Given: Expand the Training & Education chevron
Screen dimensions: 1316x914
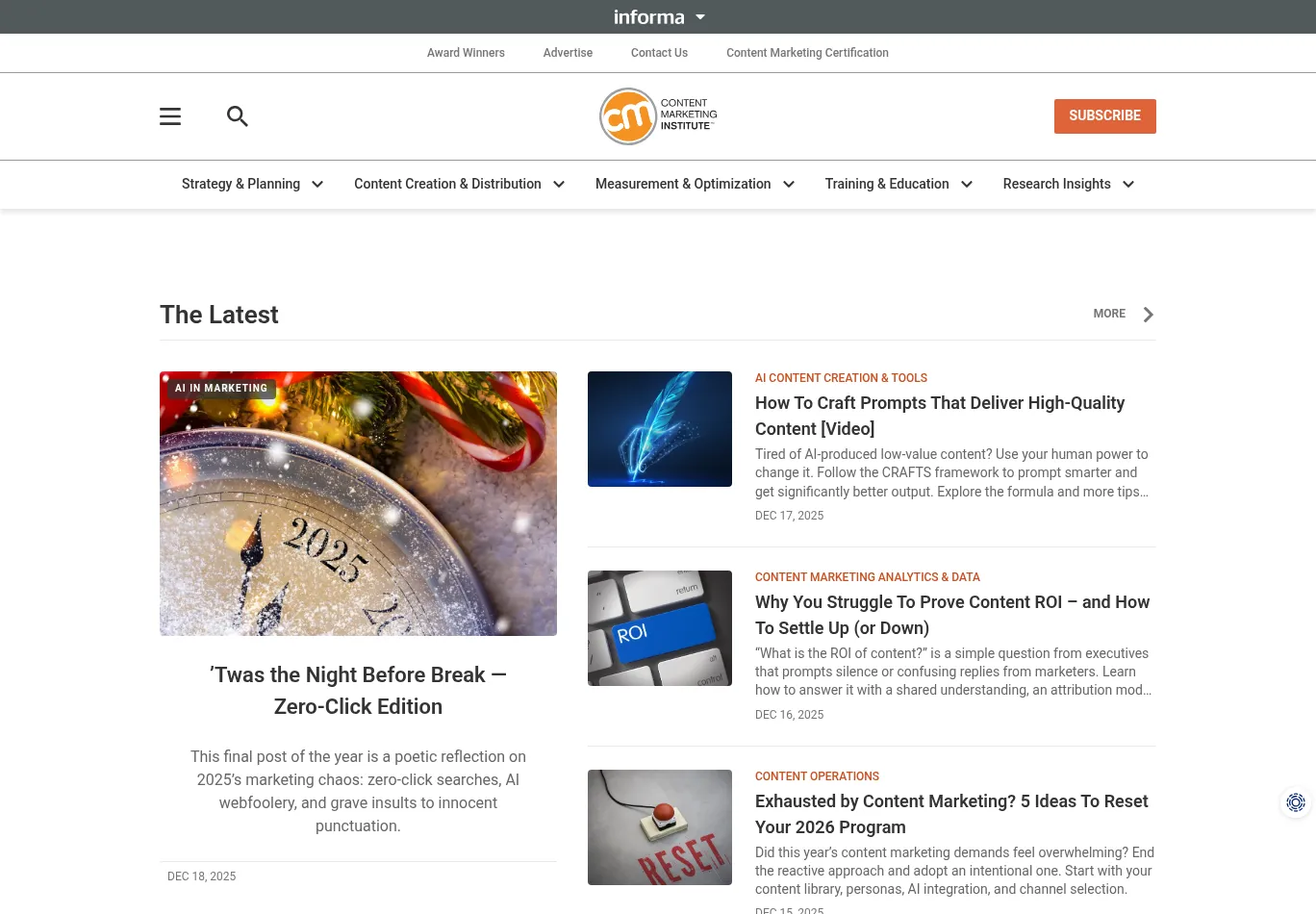Looking at the screenshot, I should 967,185.
